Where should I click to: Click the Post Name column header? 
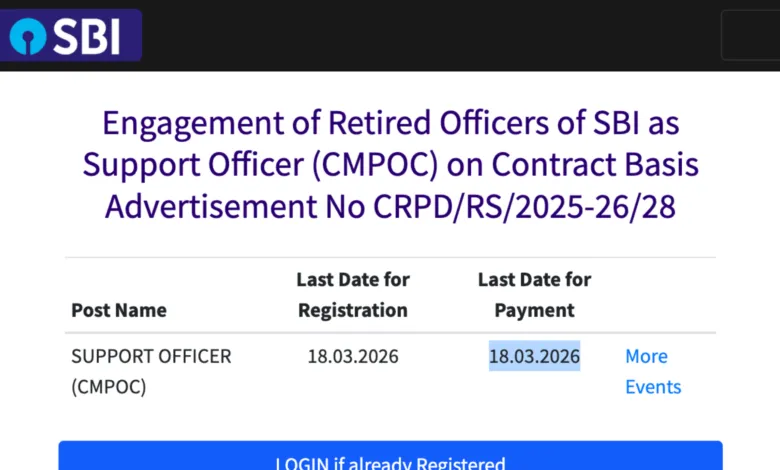[119, 310]
